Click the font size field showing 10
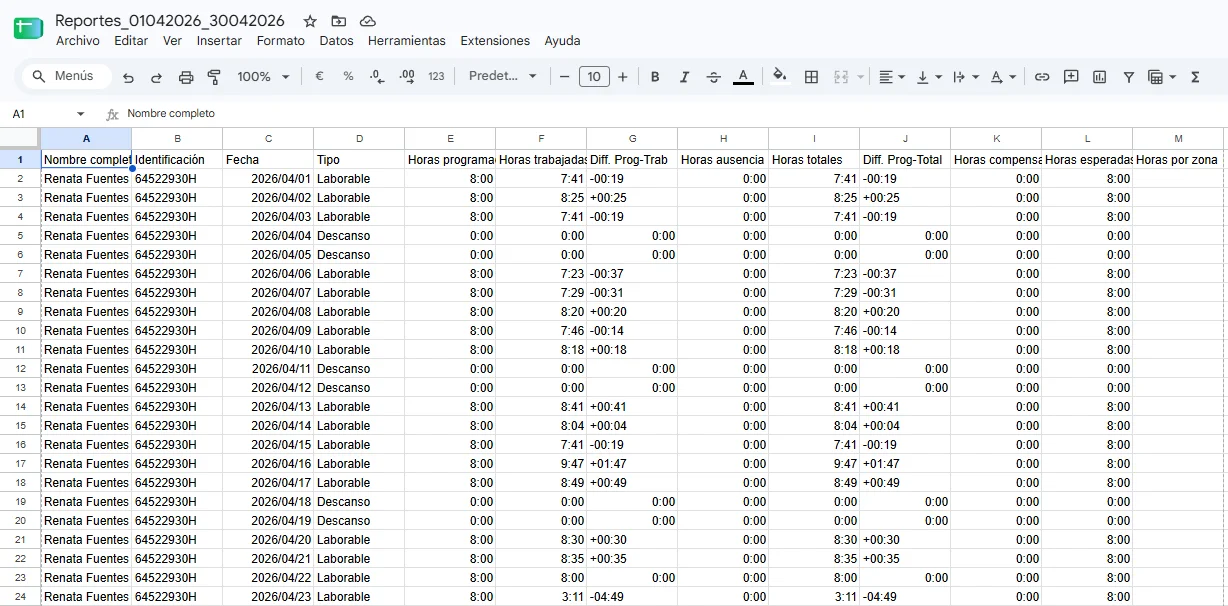 pos(594,77)
